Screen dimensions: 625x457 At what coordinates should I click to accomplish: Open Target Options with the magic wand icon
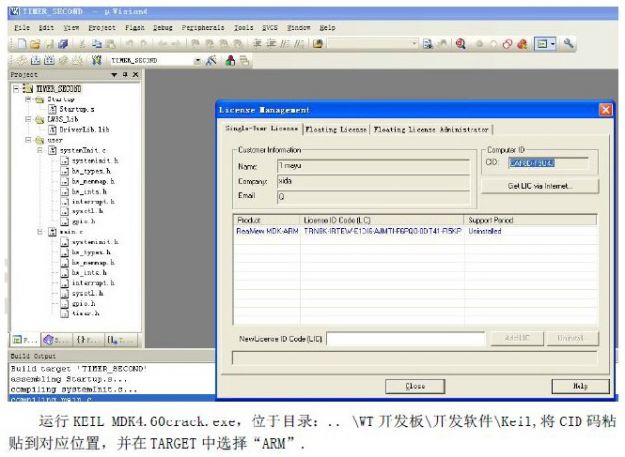[211, 60]
